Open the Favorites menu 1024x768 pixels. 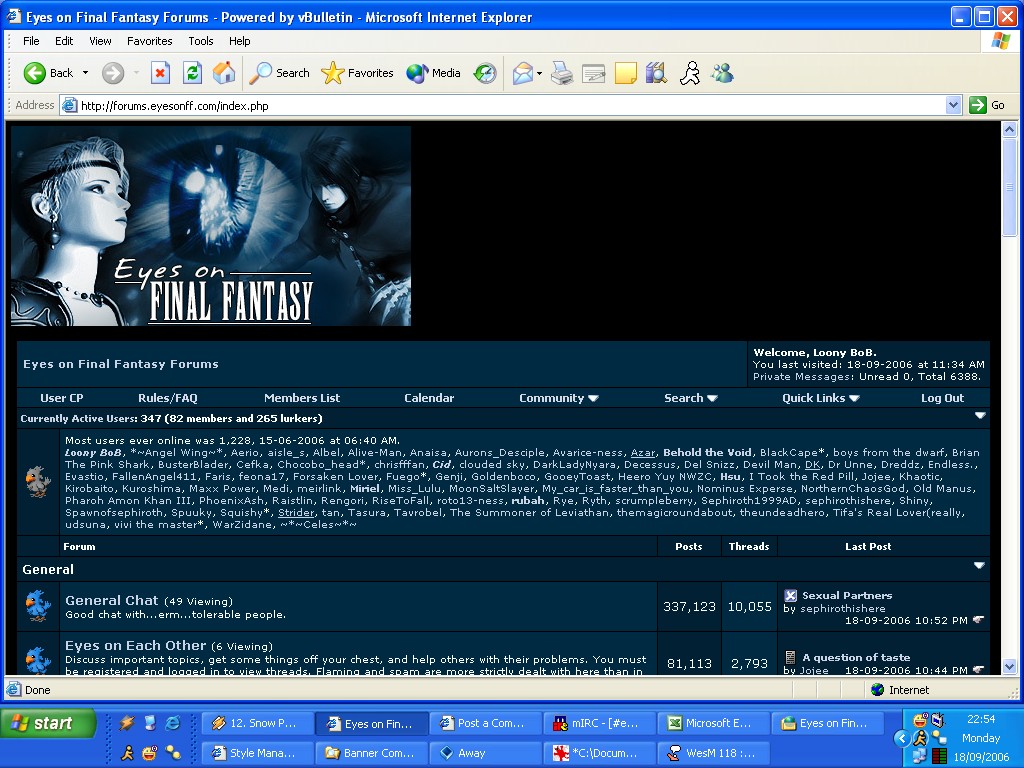click(150, 41)
